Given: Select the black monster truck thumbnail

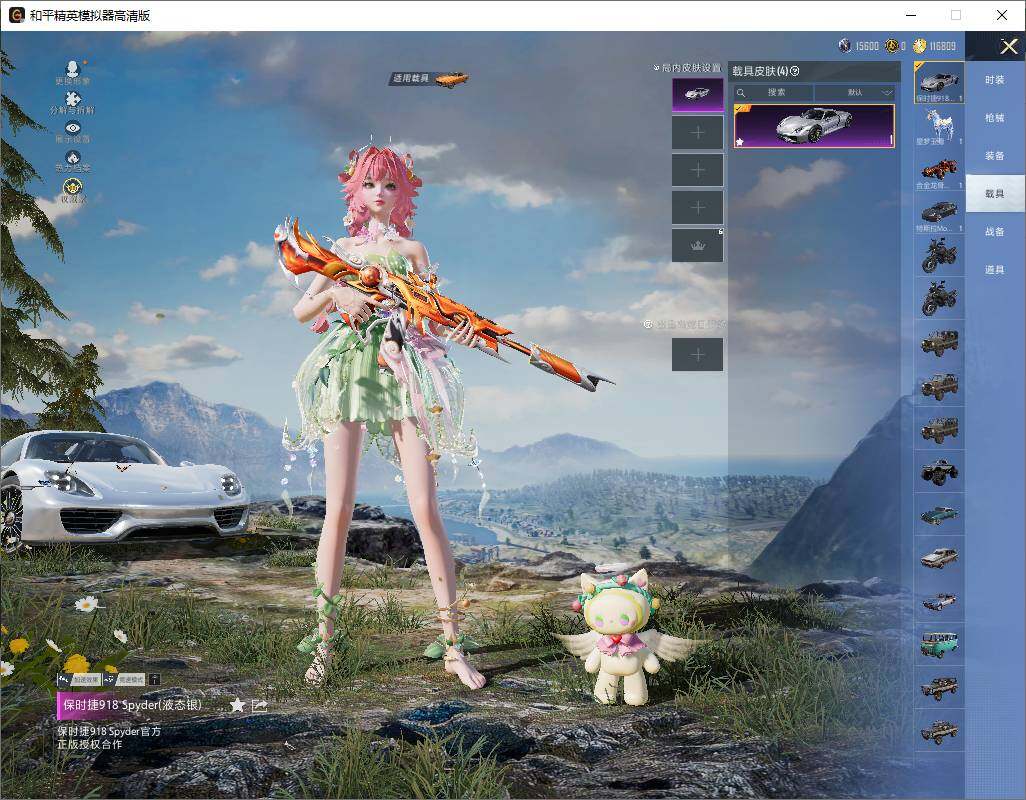Looking at the screenshot, I should (939, 472).
